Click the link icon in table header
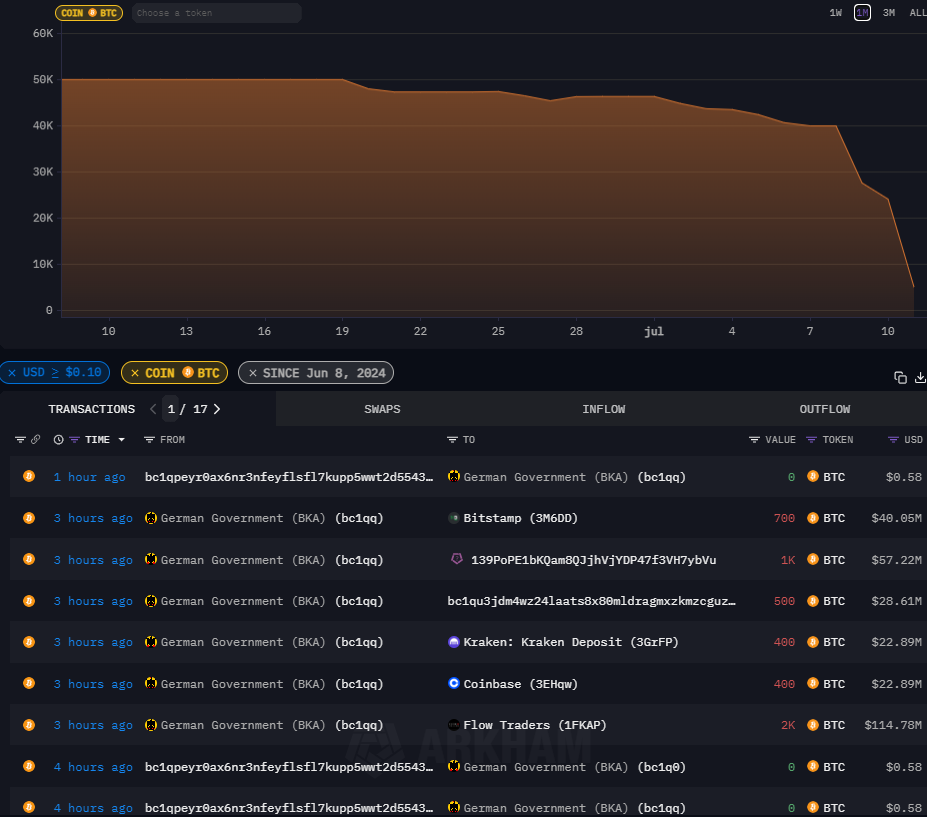927x817 pixels. click(36, 439)
